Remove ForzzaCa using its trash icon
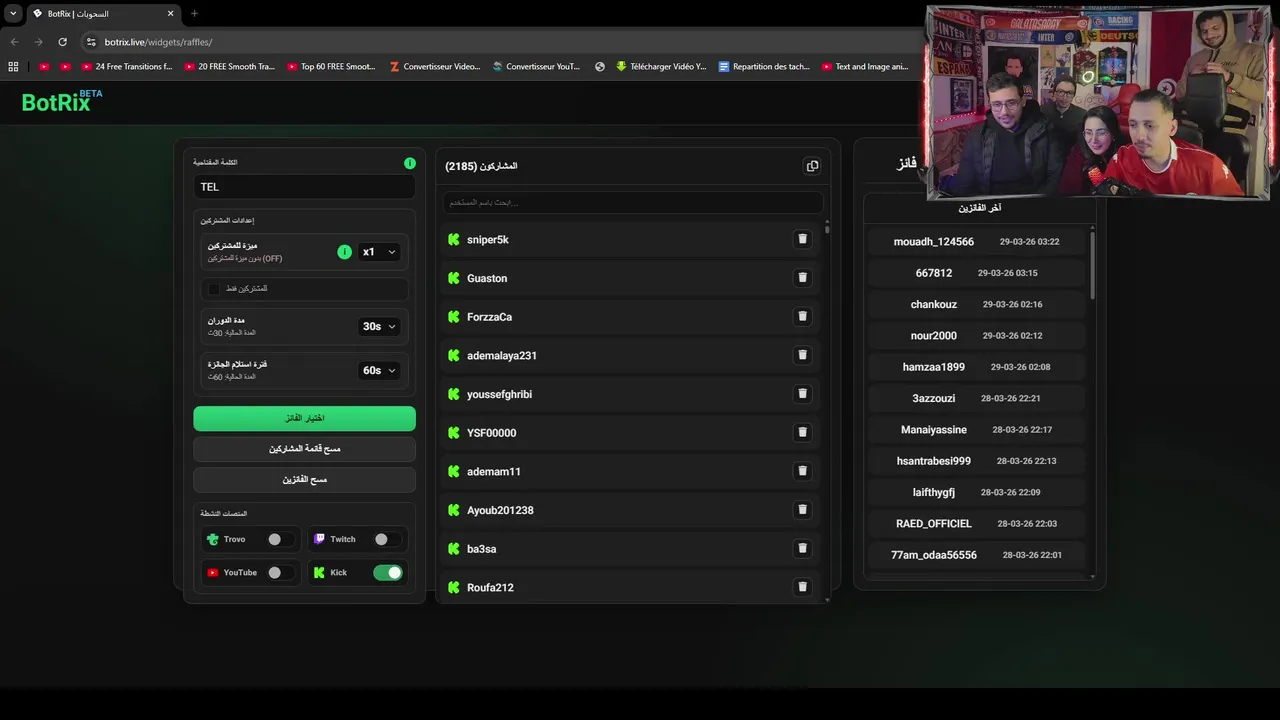This screenshot has height=720, width=1280. click(802, 316)
